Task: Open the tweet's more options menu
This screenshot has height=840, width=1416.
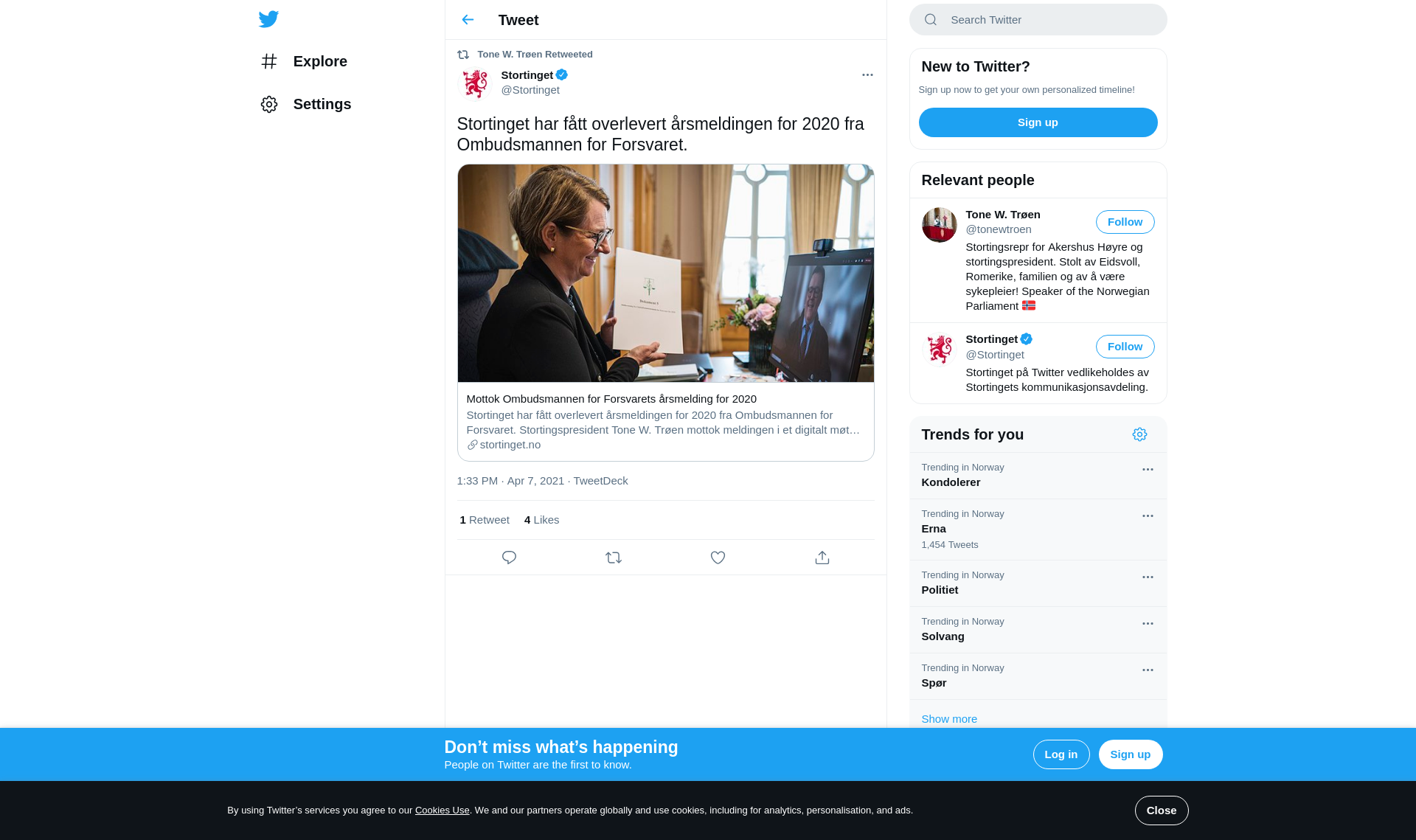Action: coord(867,74)
